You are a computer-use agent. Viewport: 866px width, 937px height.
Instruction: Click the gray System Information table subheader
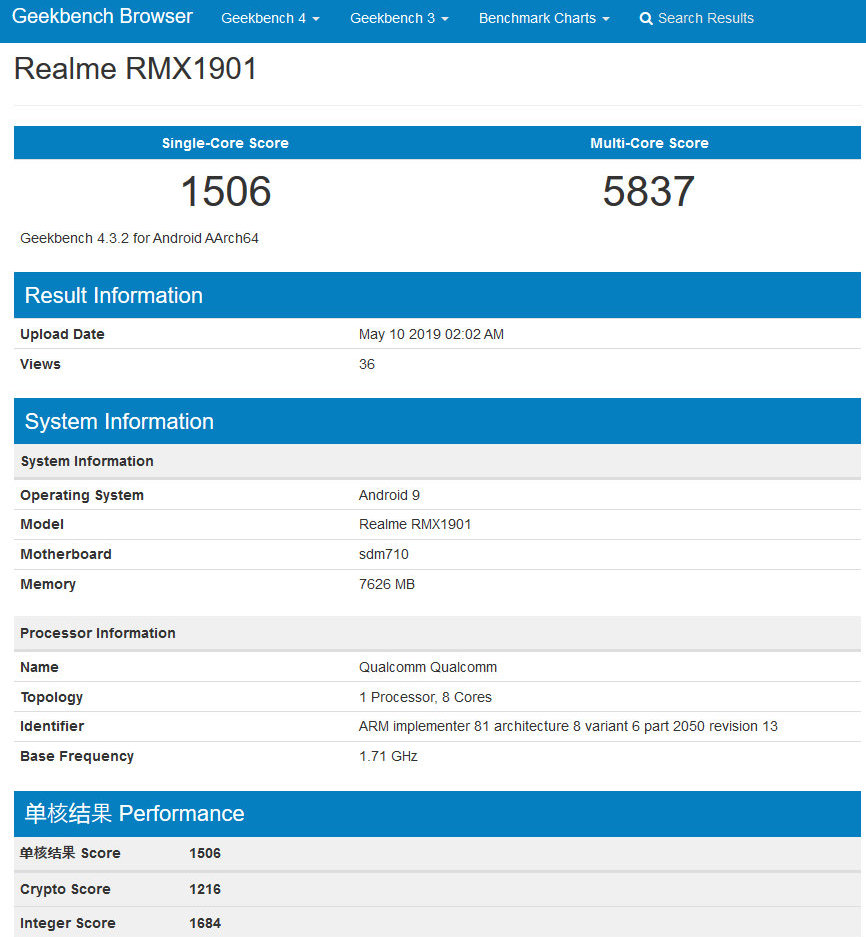(437, 461)
